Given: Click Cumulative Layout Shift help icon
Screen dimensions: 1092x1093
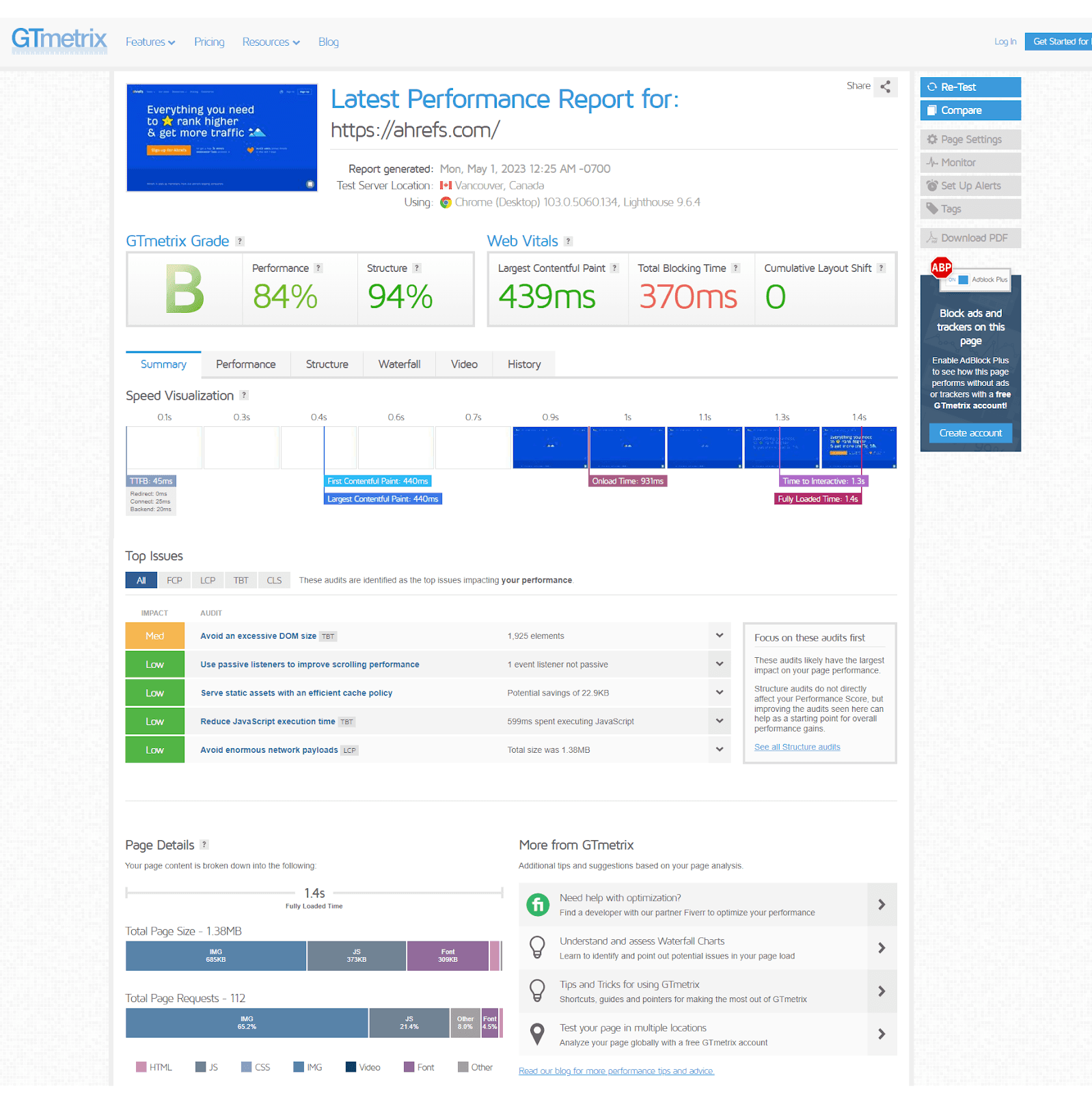Looking at the screenshot, I should click(x=882, y=268).
